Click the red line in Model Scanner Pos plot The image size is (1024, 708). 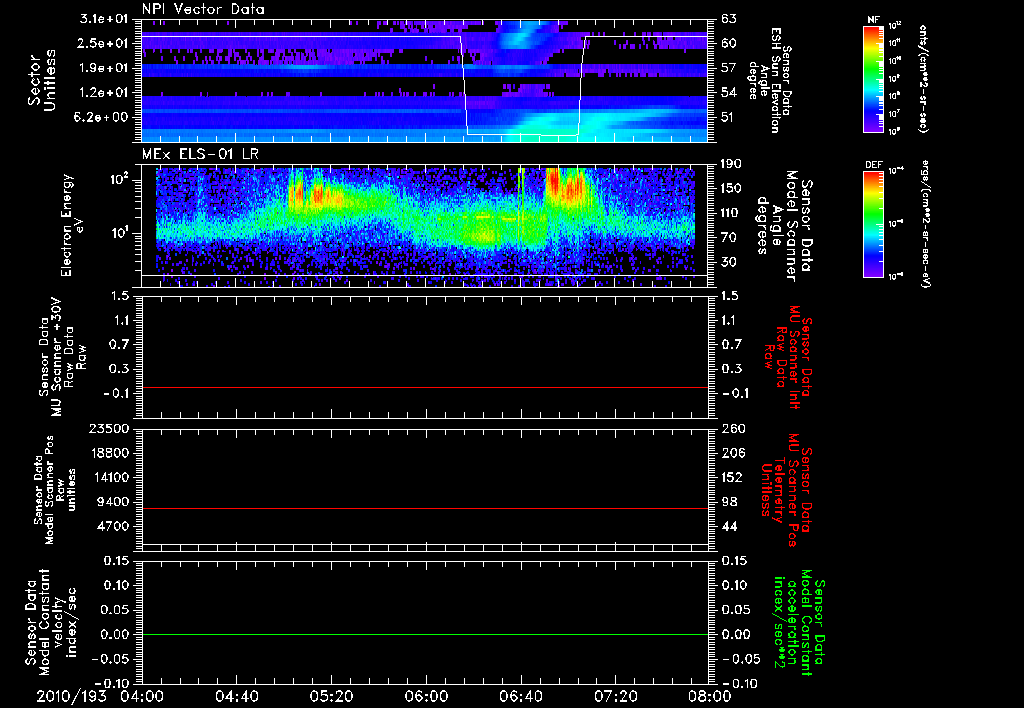tap(424, 508)
